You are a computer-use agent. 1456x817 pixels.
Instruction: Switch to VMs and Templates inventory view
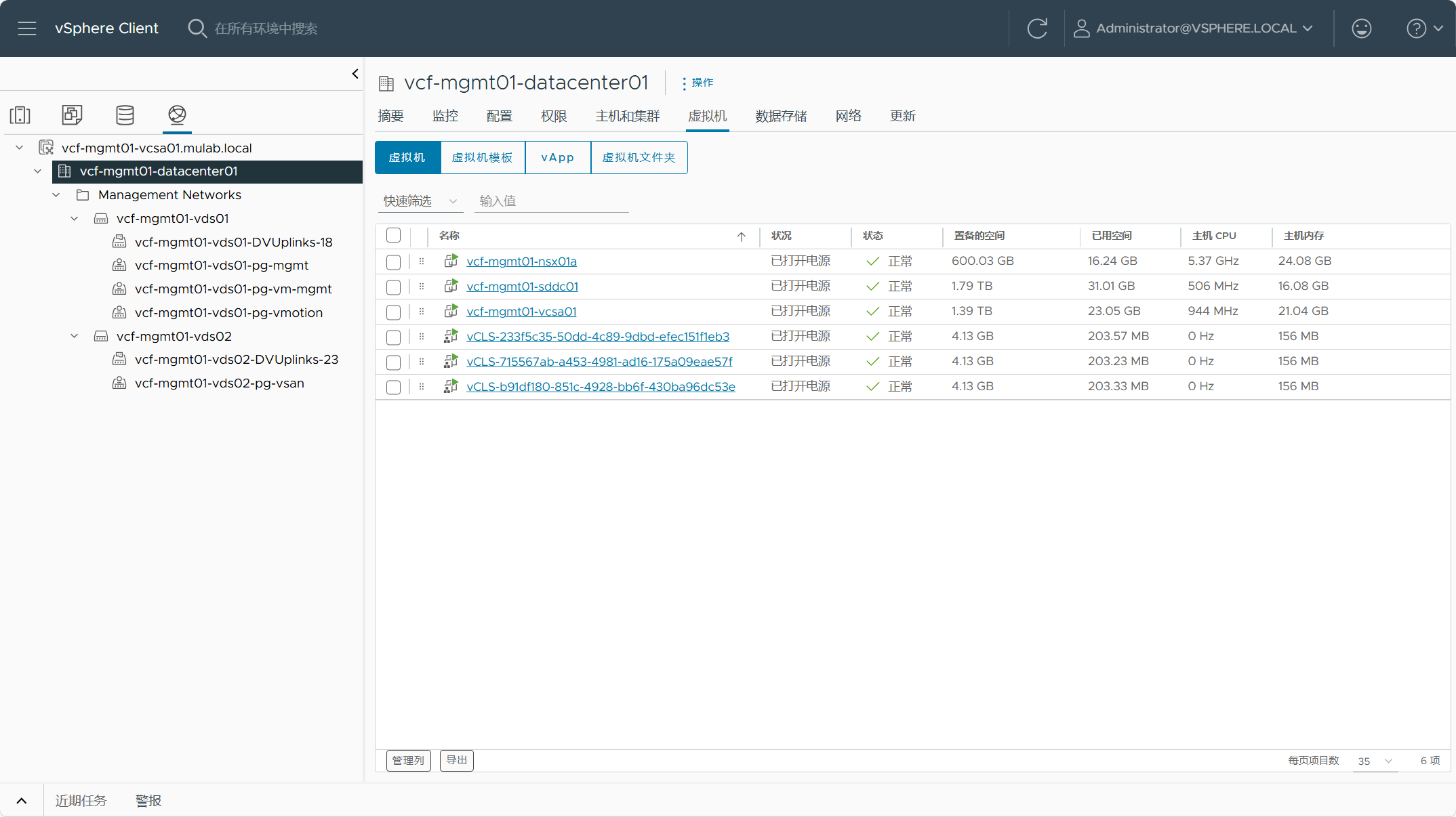coord(72,114)
